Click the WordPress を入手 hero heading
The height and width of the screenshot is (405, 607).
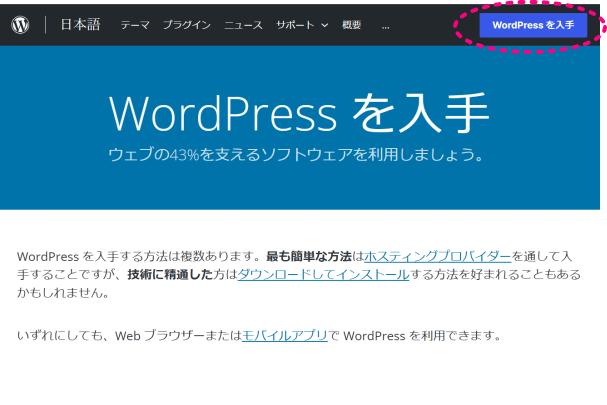coord(299,113)
